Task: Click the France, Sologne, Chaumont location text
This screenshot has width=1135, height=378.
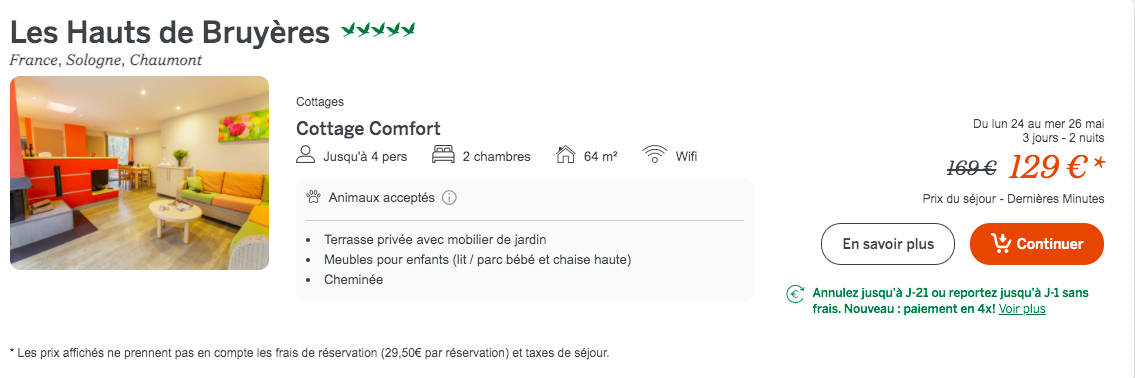Action: [x=106, y=60]
